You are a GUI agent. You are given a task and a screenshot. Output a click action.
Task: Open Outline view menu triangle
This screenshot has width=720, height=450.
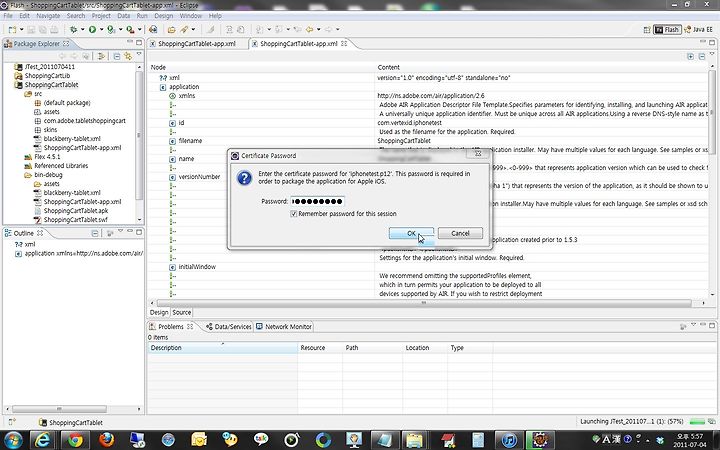click(x=120, y=231)
